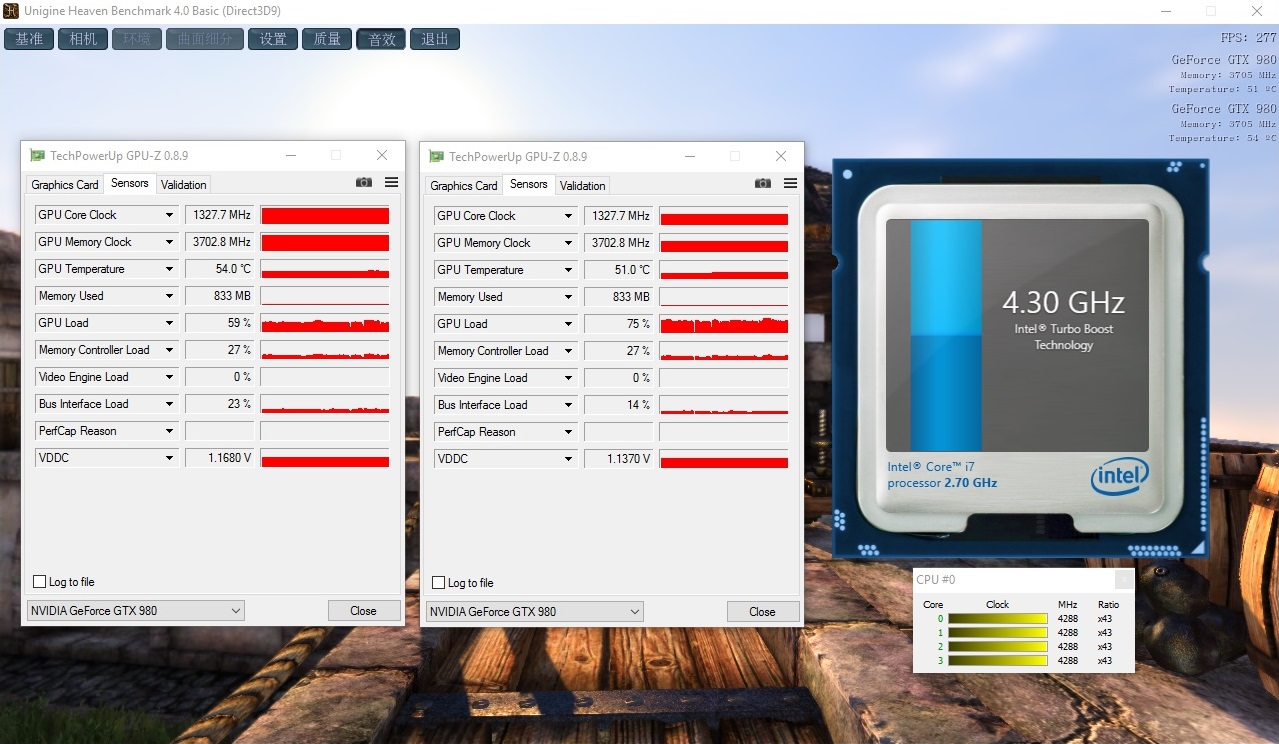Viewport: 1279px width, 744px height.
Task: Click the 相机 camera button in Heaven
Action: pyautogui.click(x=83, y=39)
